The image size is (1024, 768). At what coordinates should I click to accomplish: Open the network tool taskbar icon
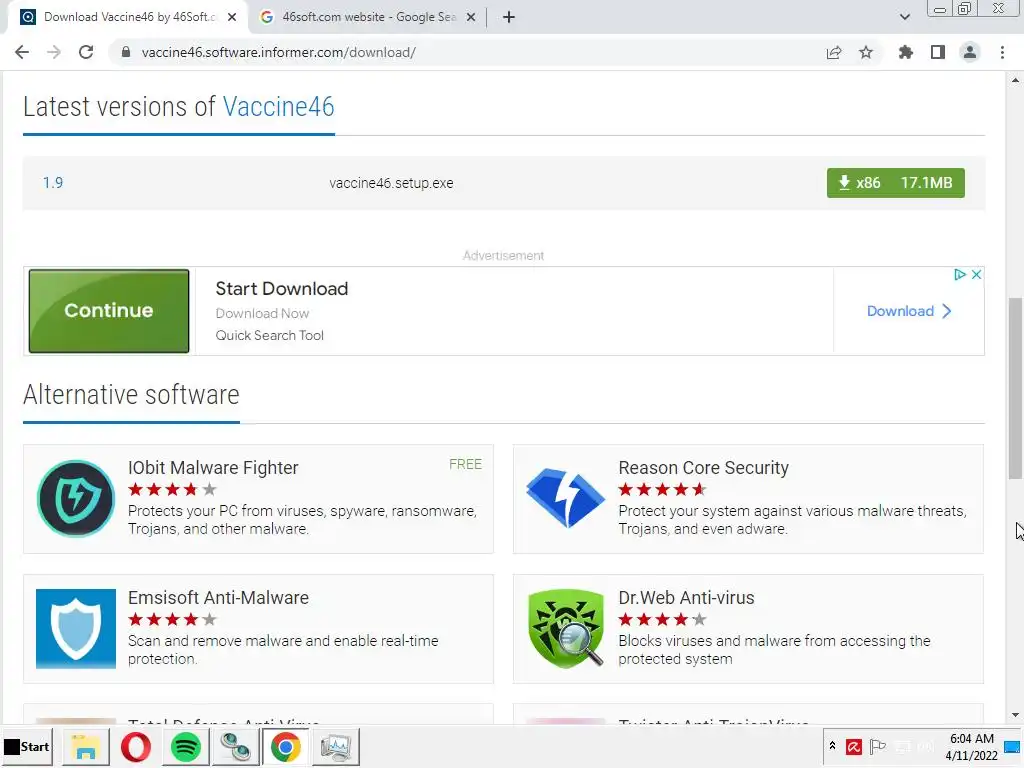pos(235,746)
